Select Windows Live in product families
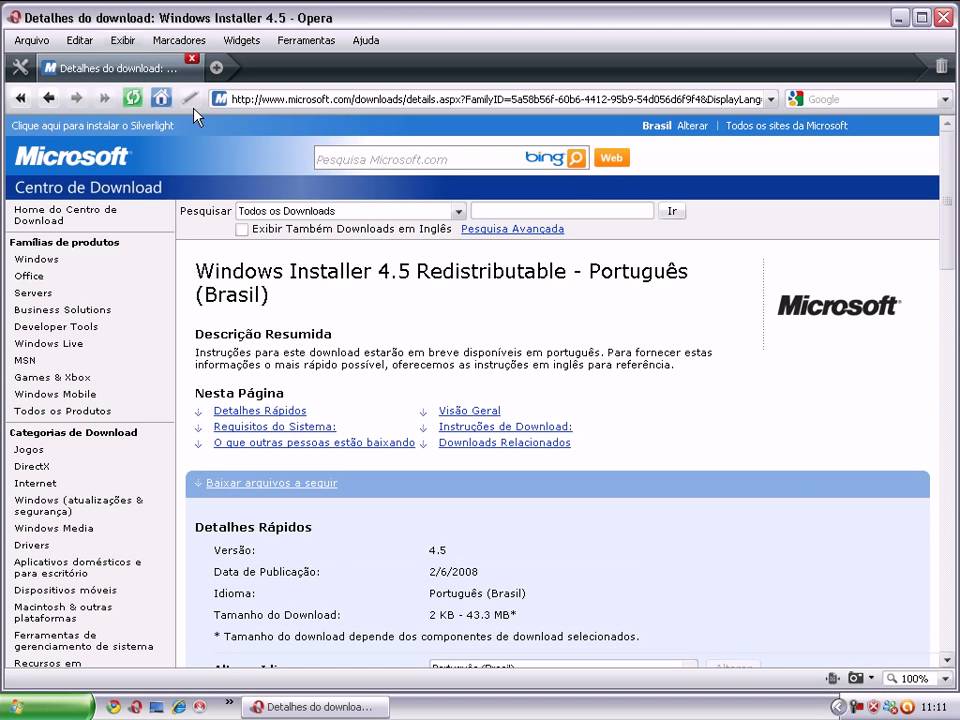The image size is (960, 720). 49,343
